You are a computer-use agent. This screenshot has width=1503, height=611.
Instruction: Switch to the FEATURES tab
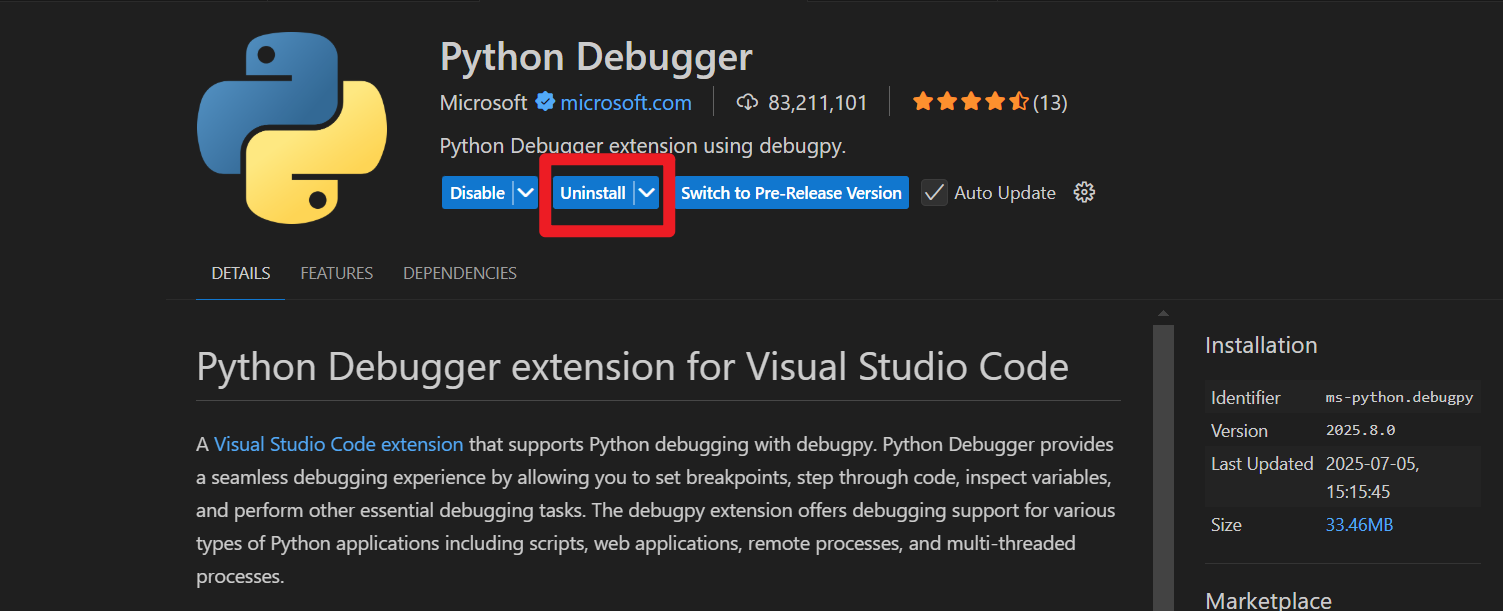pos(336,272)
